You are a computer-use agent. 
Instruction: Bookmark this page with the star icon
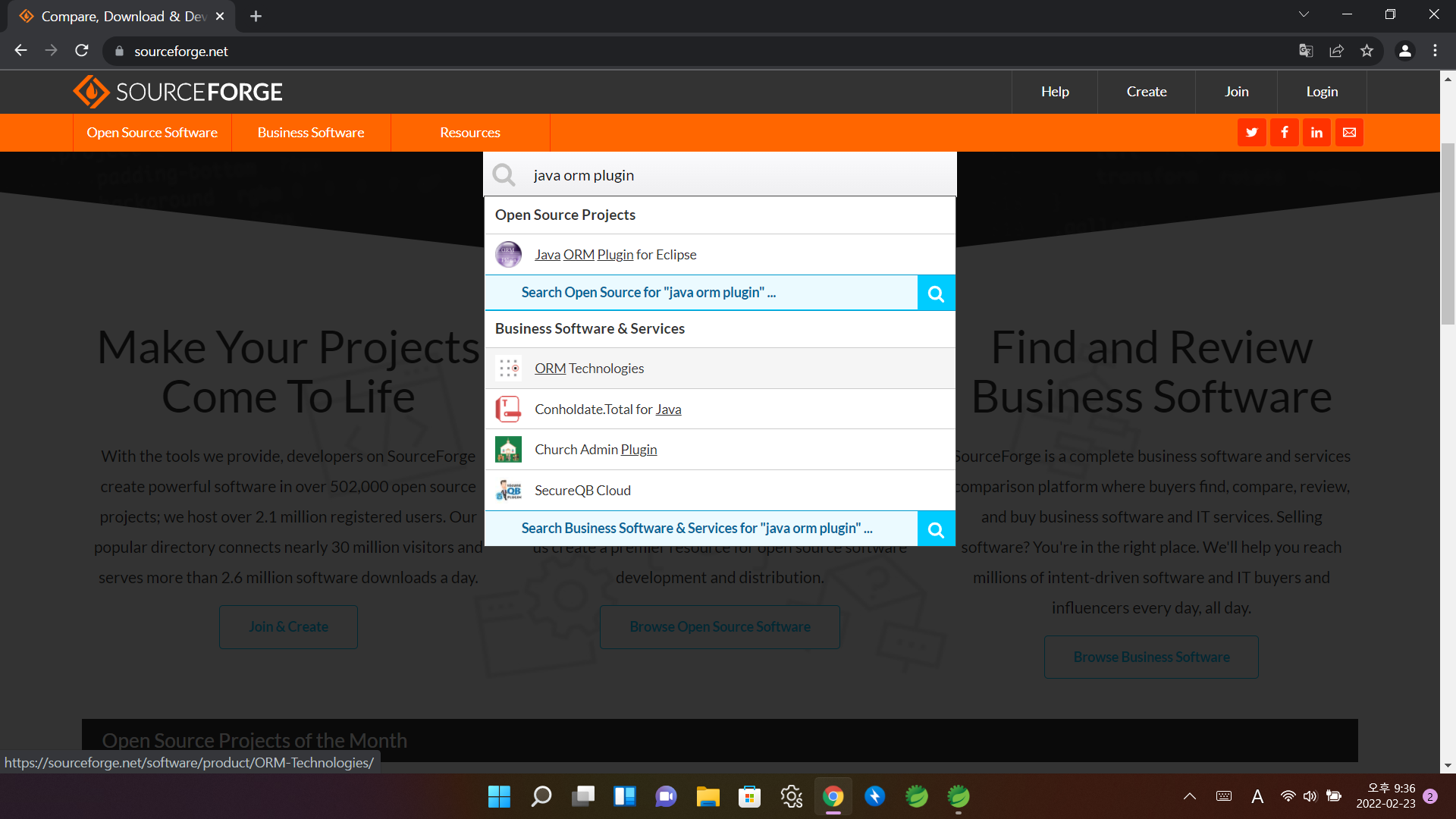point(1367,51)
